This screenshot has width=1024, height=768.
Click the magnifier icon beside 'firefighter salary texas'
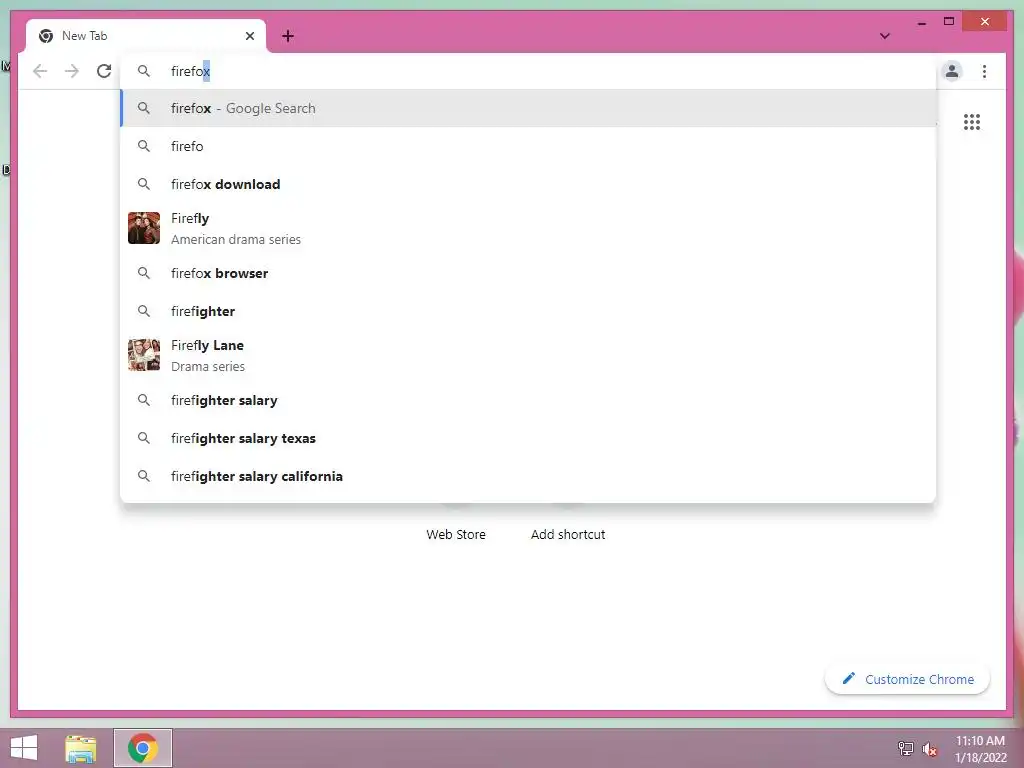[x=144, y=438]
